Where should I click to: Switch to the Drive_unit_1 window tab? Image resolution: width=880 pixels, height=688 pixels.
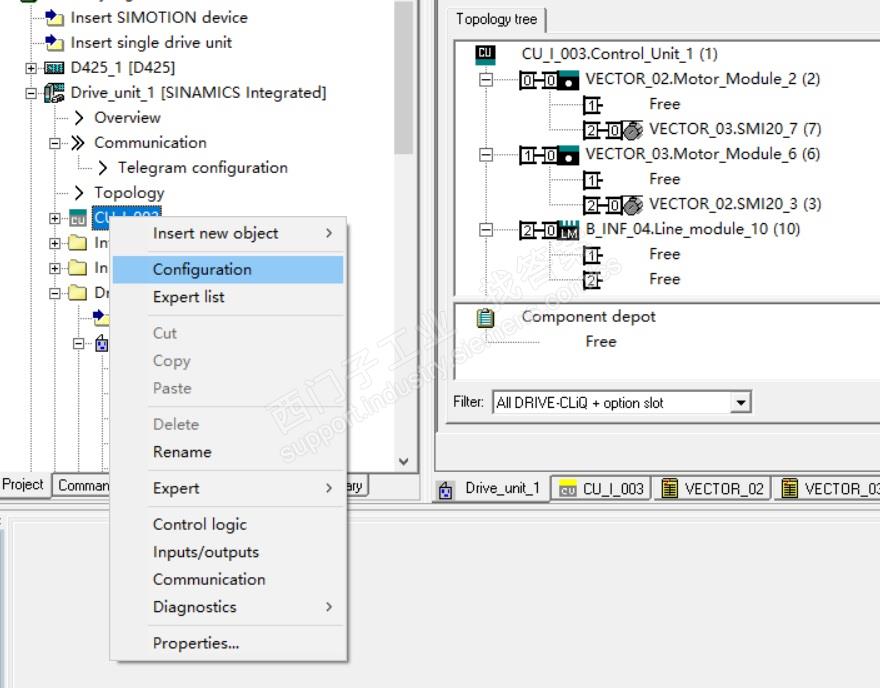pyautogui.click(x=491, y=489)
